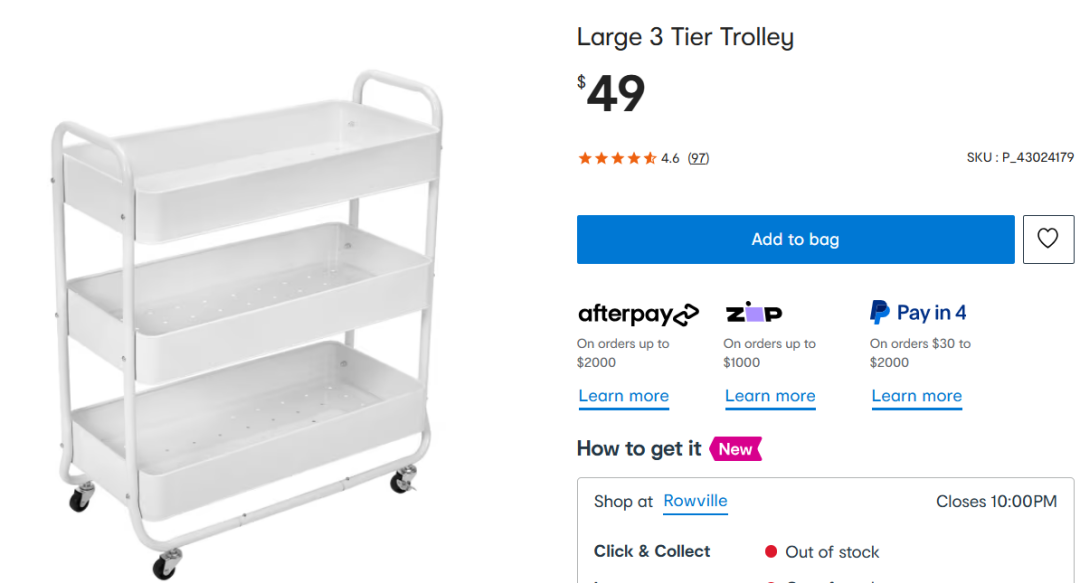
Task: Click the SKU P_43024179 text
Action: [x=1020, y=158]
